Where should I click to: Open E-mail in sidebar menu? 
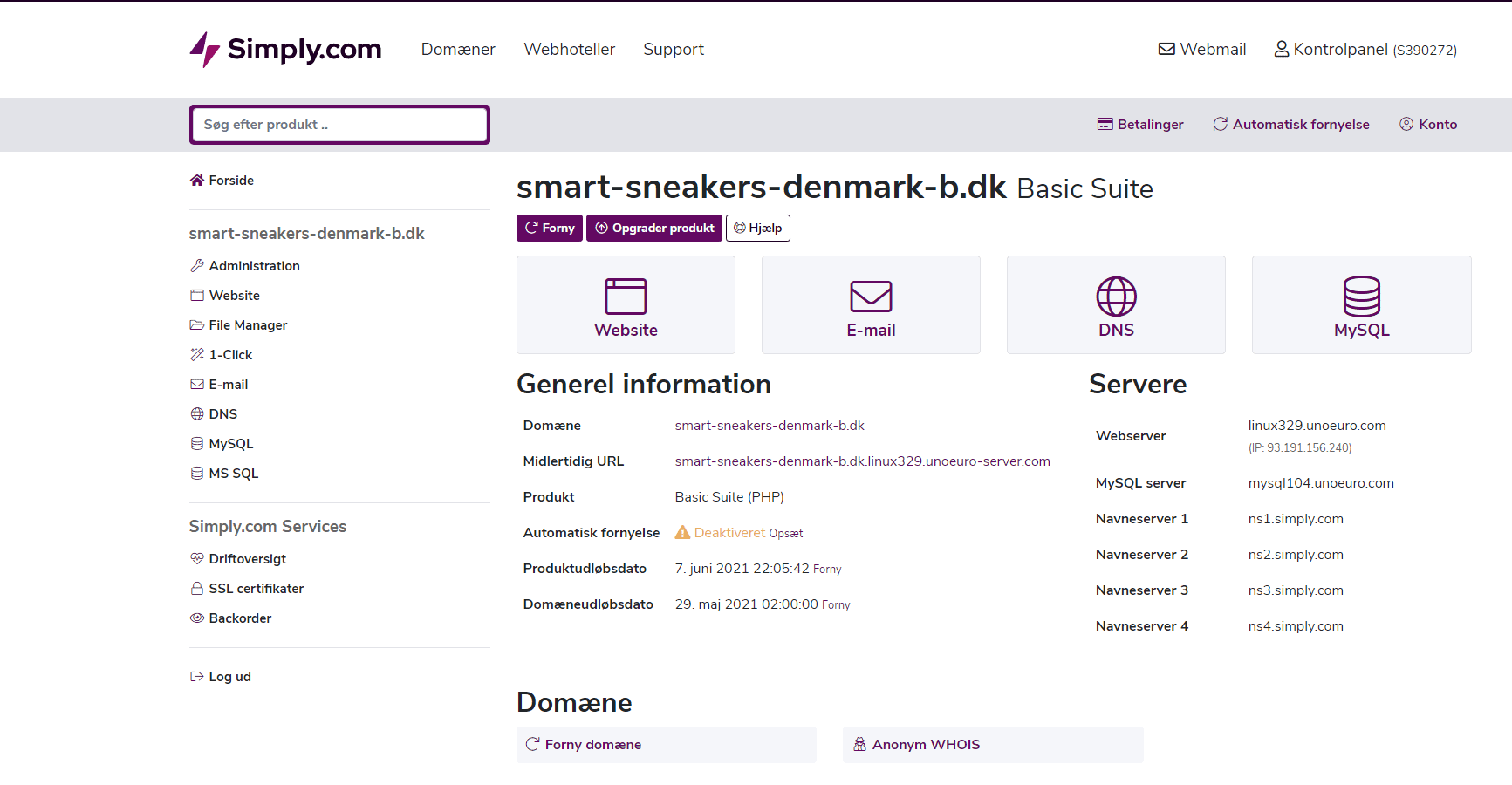(219, 385)
